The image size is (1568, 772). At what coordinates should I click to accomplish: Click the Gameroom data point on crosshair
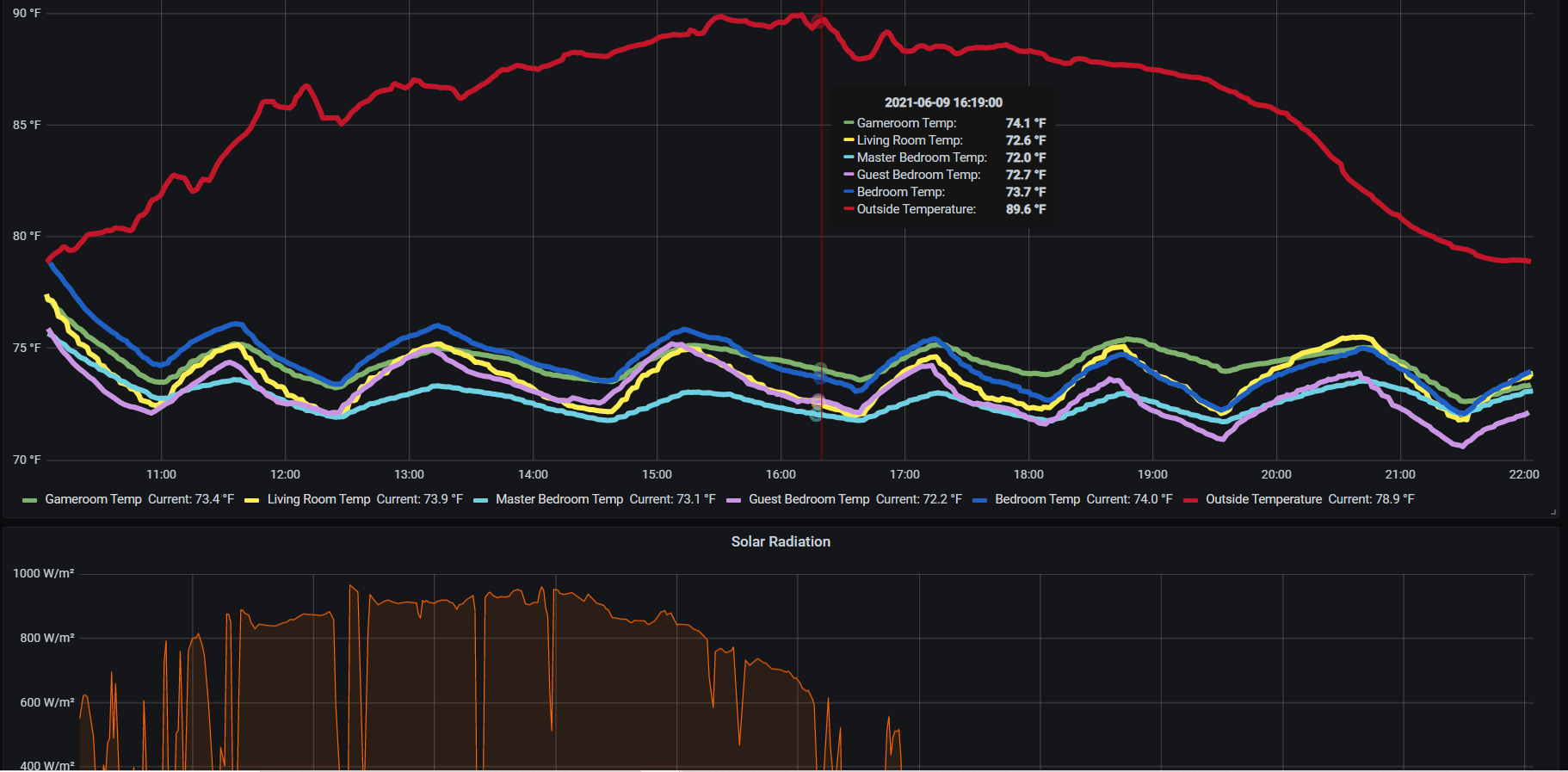pyautogui.click(x=821, y=368)
